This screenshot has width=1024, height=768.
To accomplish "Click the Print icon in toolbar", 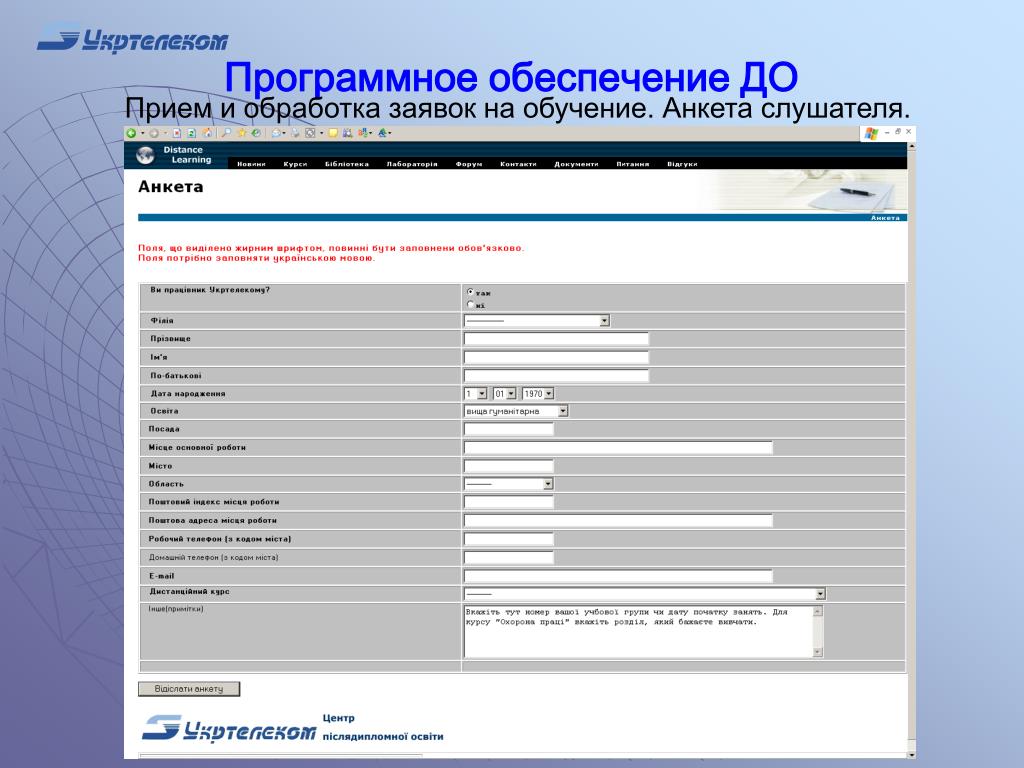I will click(x=295, y=133).
